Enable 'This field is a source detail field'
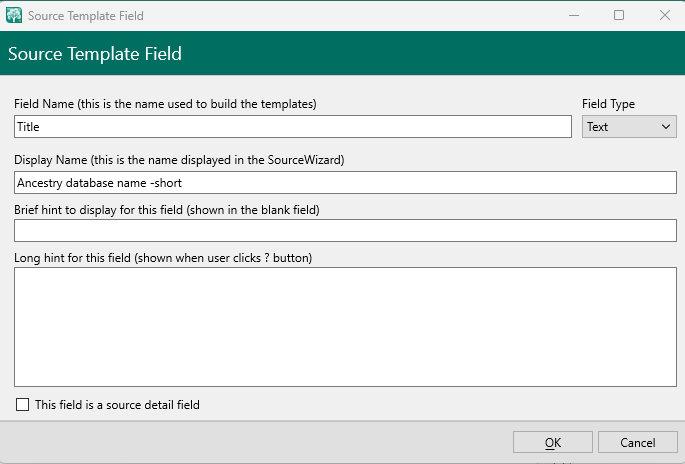The height and width of the screenshot is (464, 685). (x=23, y=405)
